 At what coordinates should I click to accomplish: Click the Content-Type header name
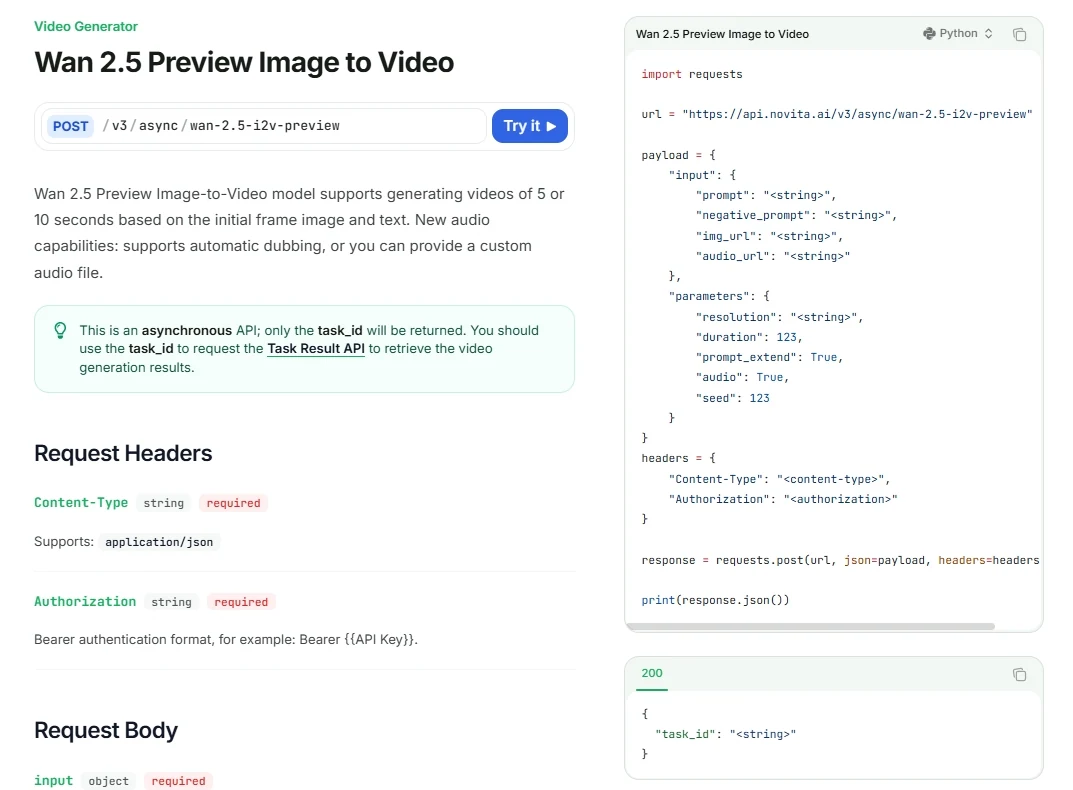pos(81,502)
